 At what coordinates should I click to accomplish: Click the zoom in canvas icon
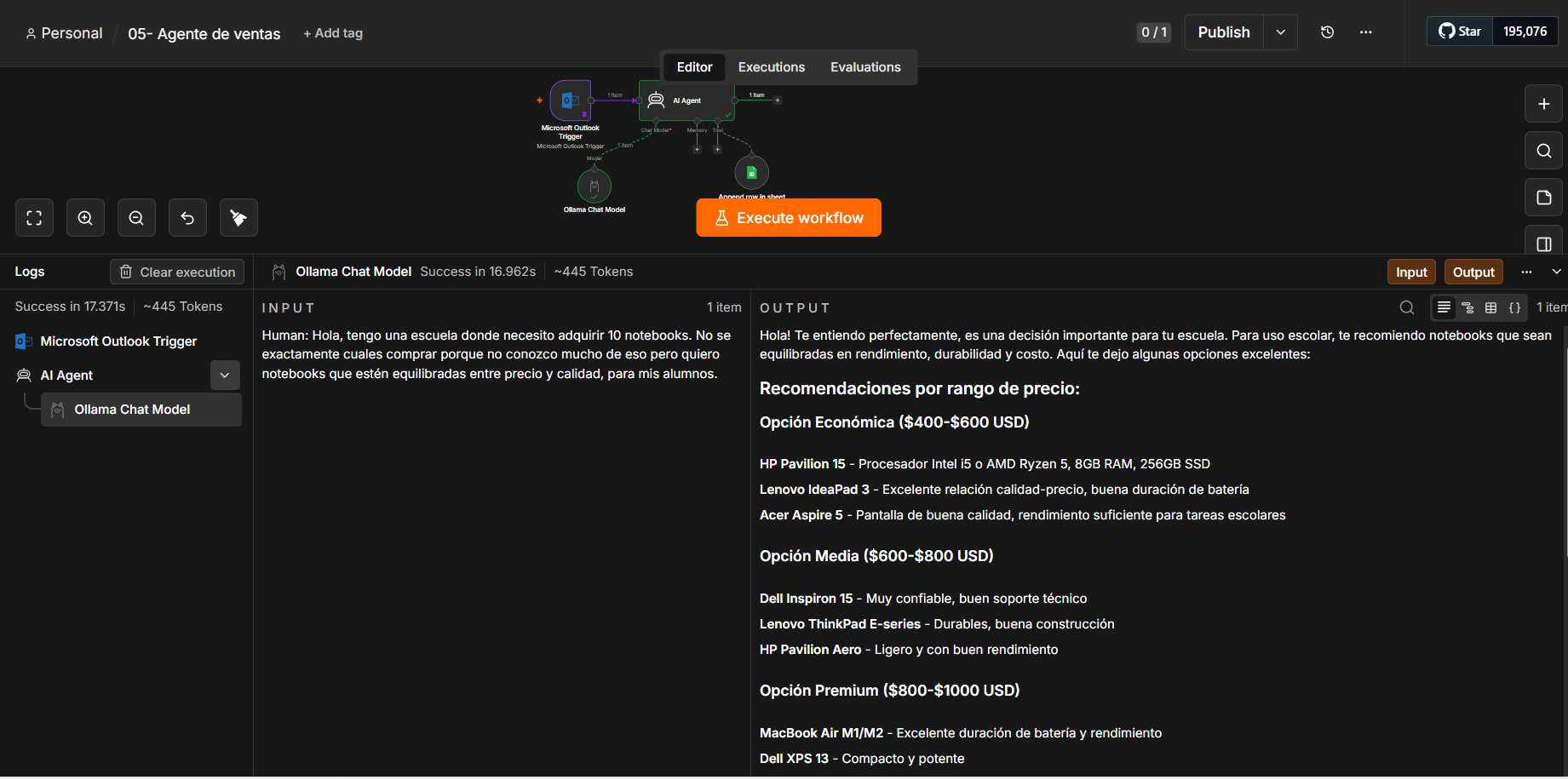click(x=85, y=218)
